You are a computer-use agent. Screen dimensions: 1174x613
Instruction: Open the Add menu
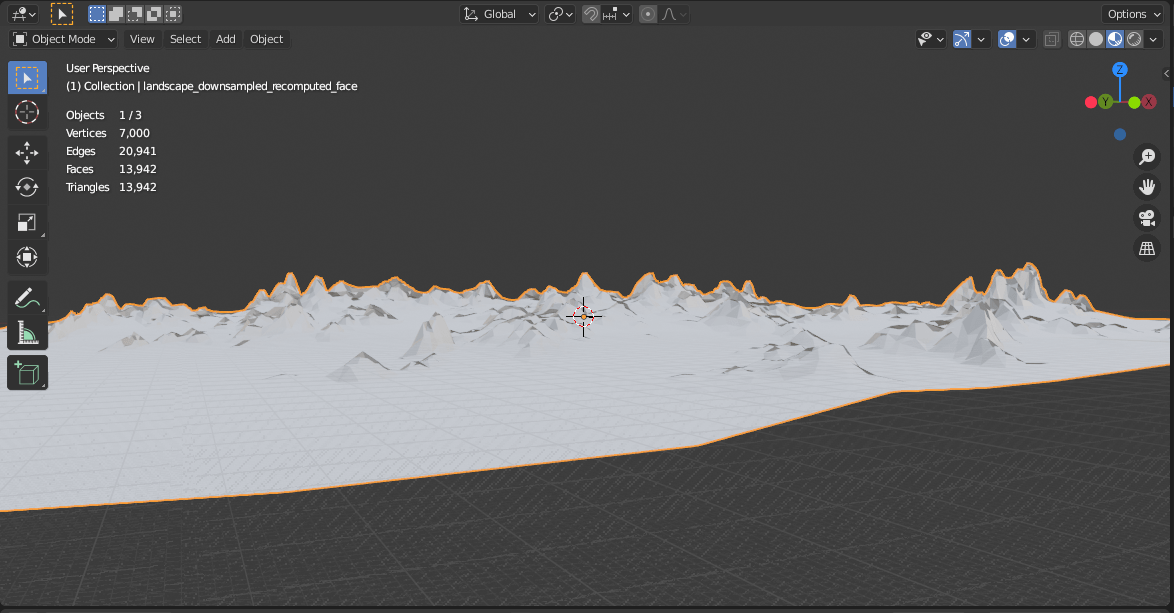(x=225, y=39)
